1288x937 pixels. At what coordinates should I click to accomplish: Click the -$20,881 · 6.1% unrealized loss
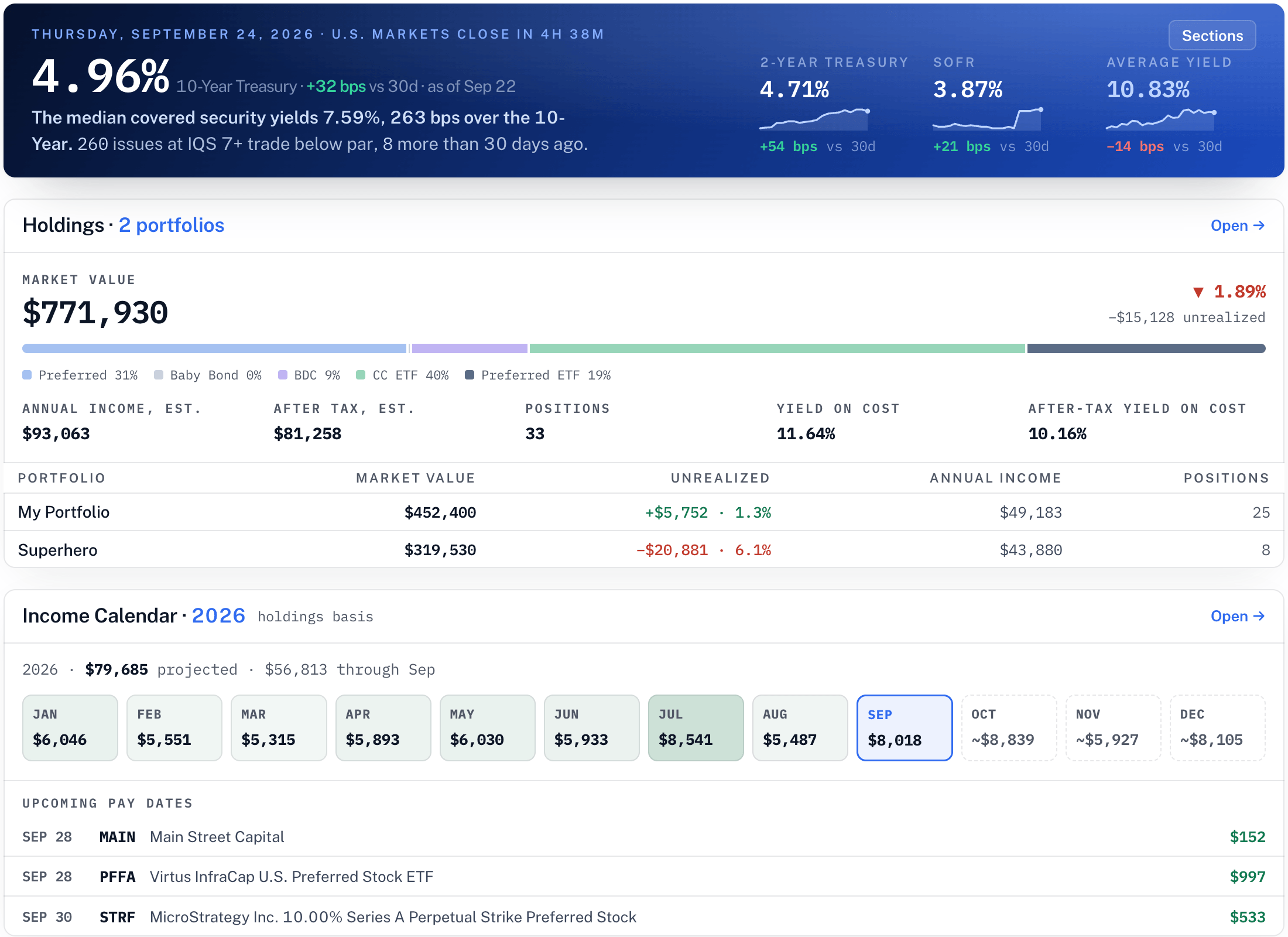pos(704,550)
